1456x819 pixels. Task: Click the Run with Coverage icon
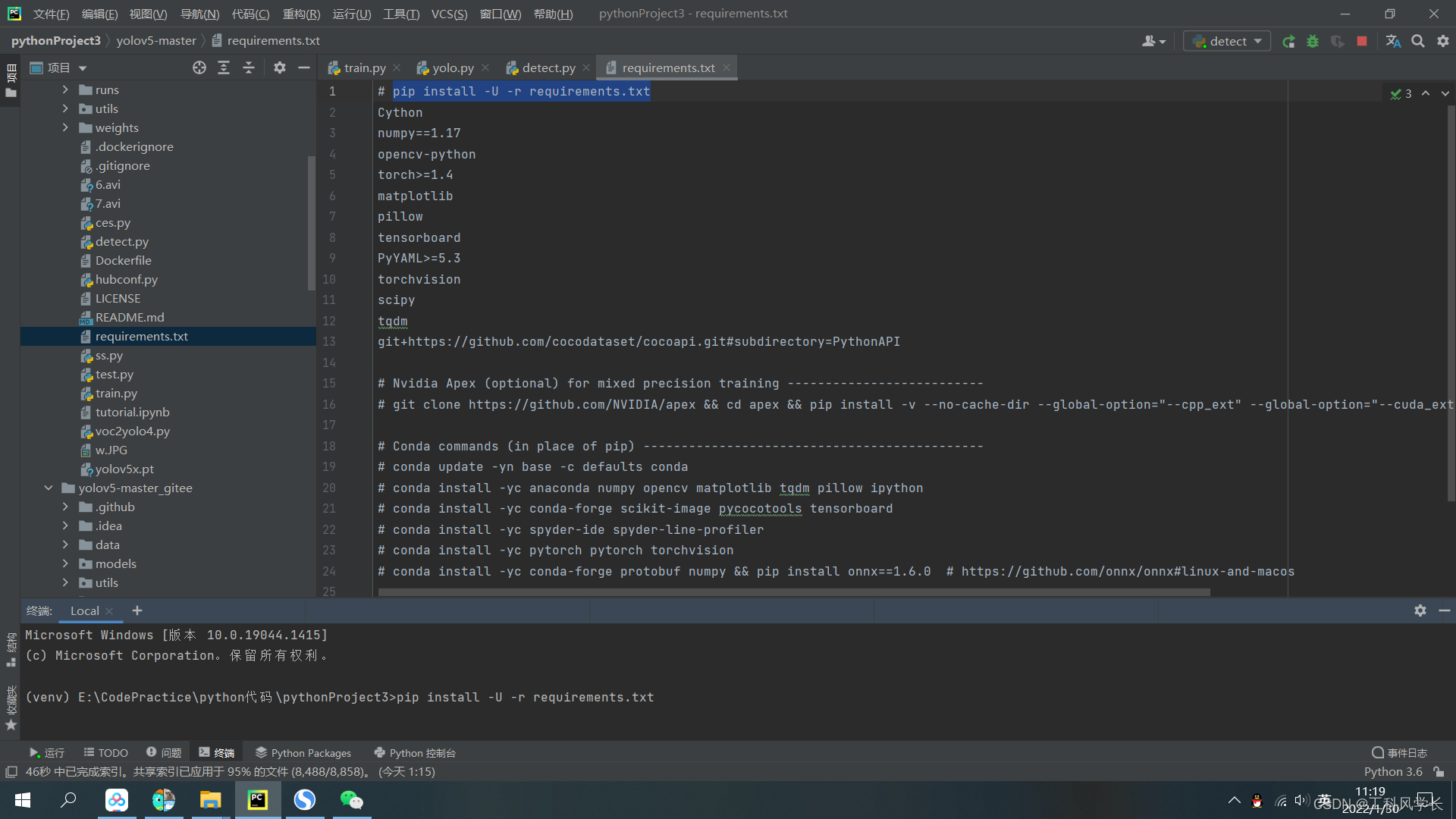pos(1337,42)
